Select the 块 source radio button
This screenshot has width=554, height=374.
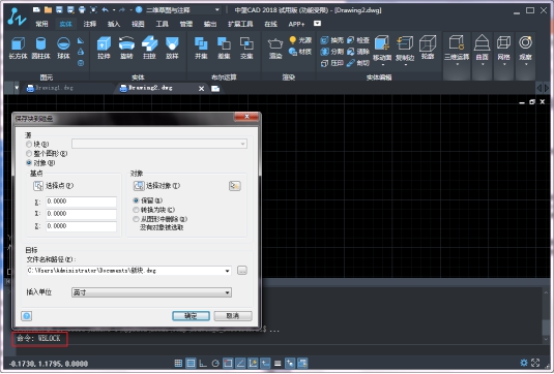[x=29, y=144]
